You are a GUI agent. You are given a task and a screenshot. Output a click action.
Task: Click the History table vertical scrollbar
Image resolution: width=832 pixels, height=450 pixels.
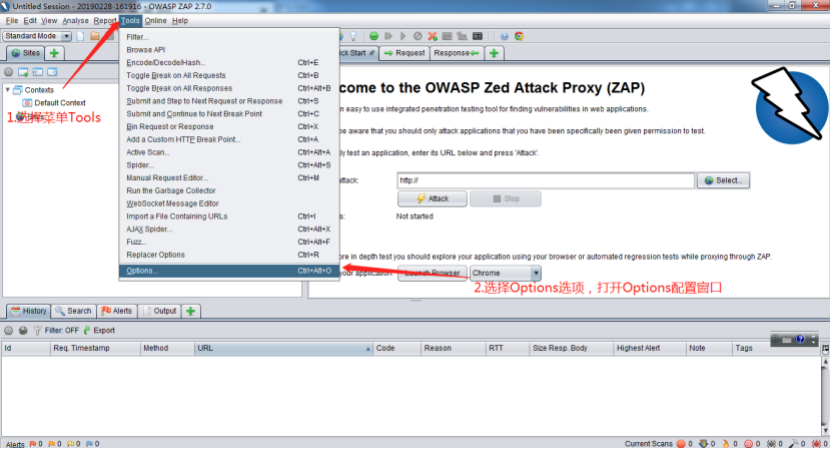point(826,396)
